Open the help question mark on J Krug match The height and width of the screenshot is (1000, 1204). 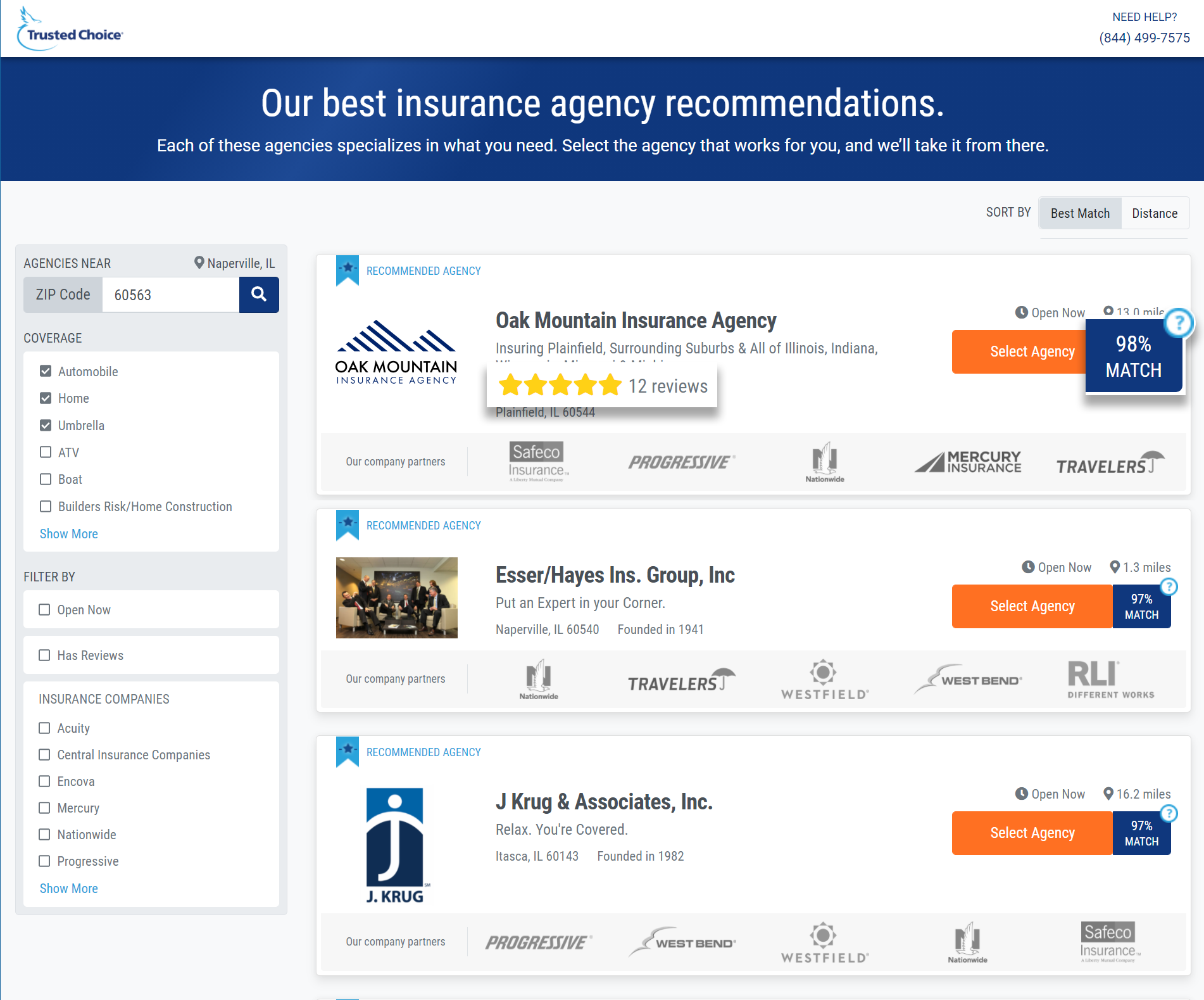point(1169,814)
